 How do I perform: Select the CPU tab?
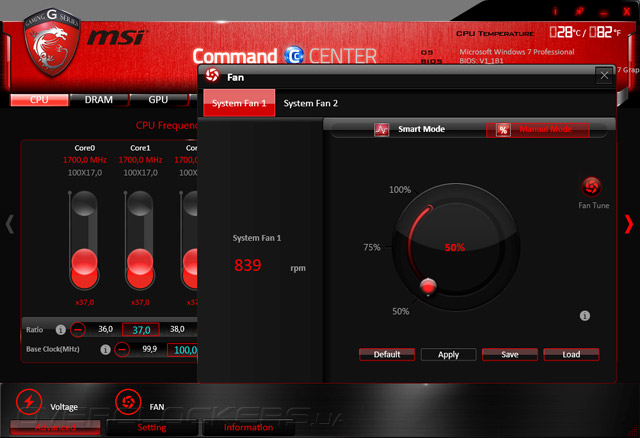39,100
